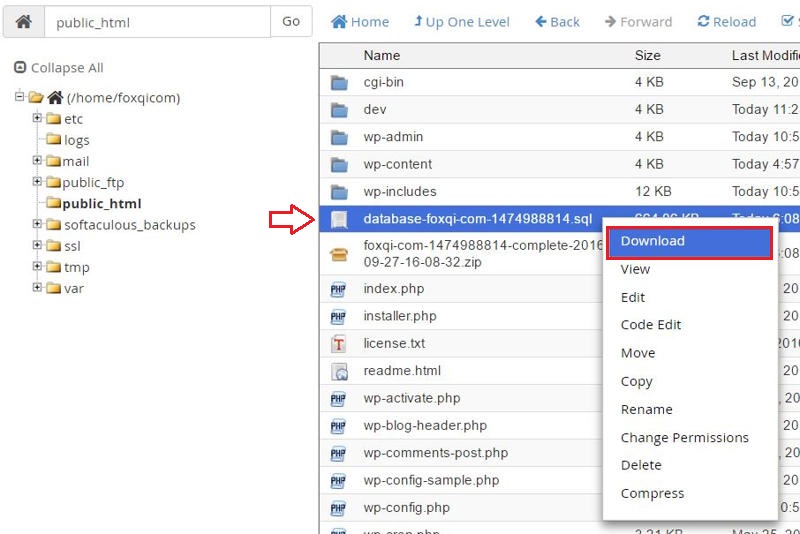
Task: Choose Delete from the context menu
Action: point(641,465)
